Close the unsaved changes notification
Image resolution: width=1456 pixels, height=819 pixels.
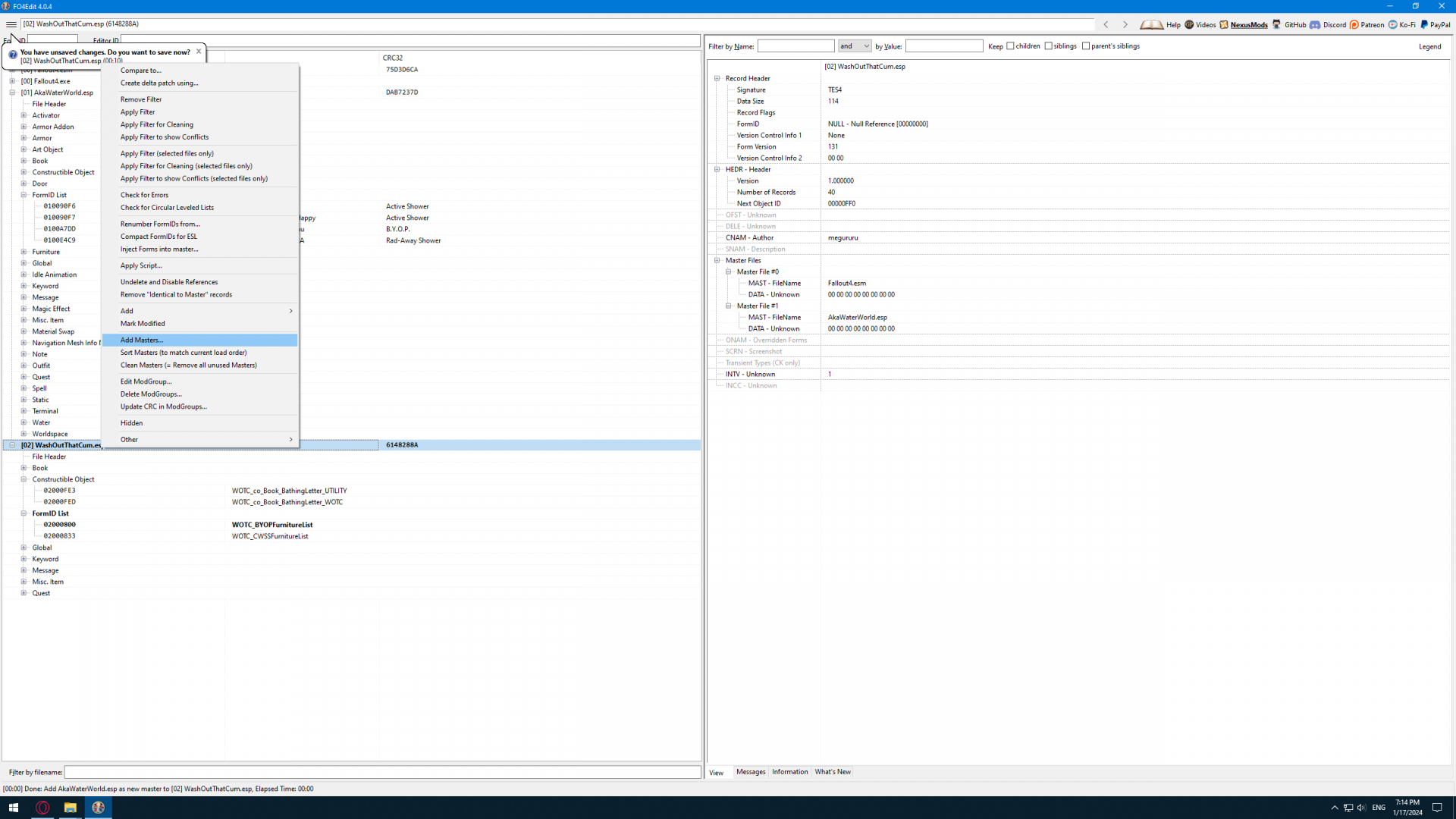[x=199, y=52]
